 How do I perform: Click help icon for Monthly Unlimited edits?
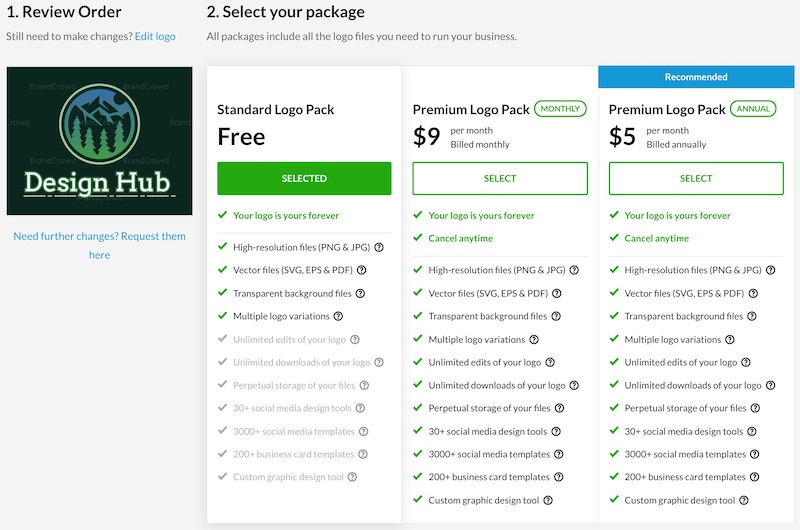click(550, 362)
